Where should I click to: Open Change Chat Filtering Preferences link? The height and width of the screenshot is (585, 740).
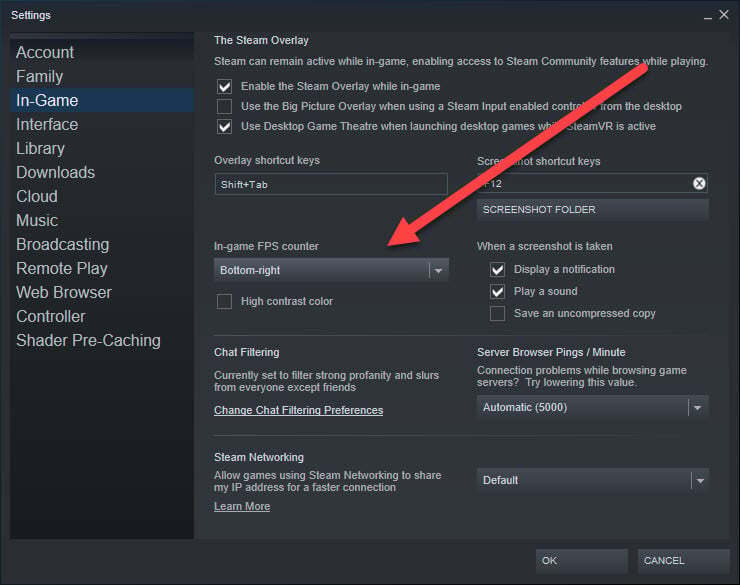tap(298, 410)
